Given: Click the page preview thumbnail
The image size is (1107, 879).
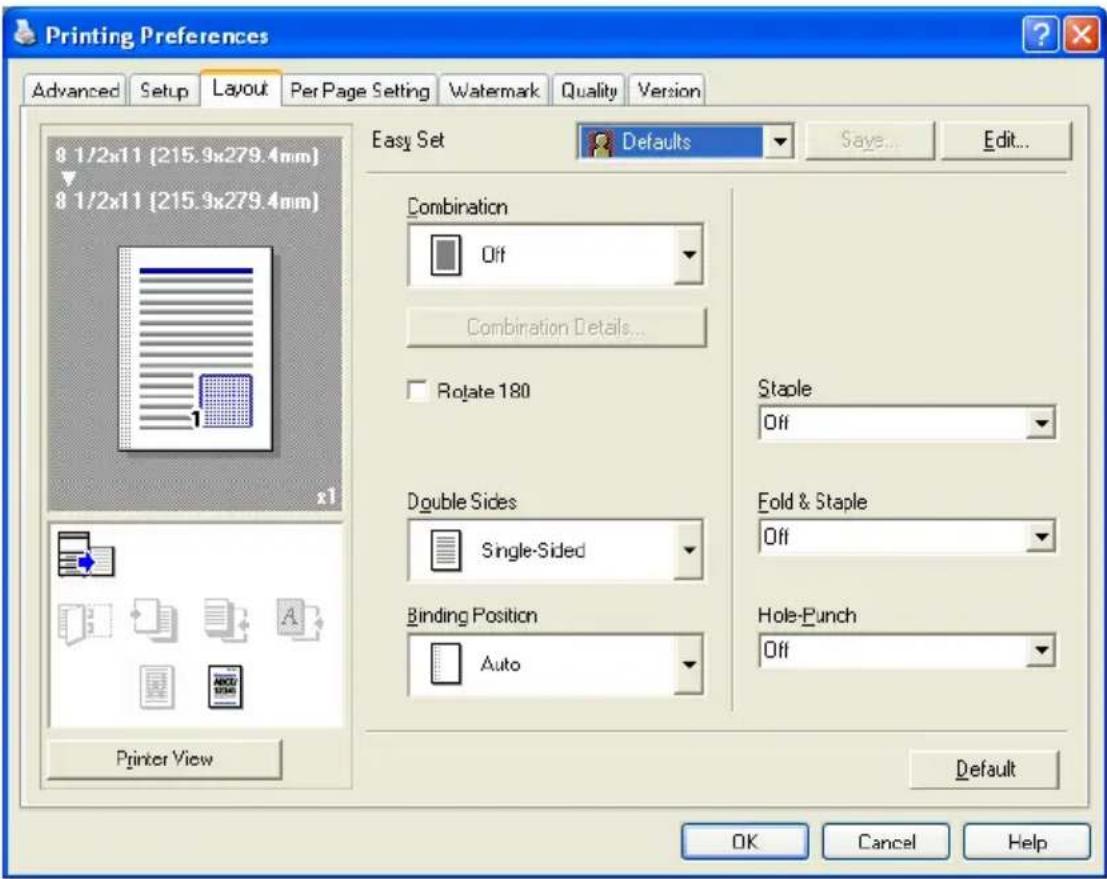Looking at the screenshot, I should tap(196, 349).
